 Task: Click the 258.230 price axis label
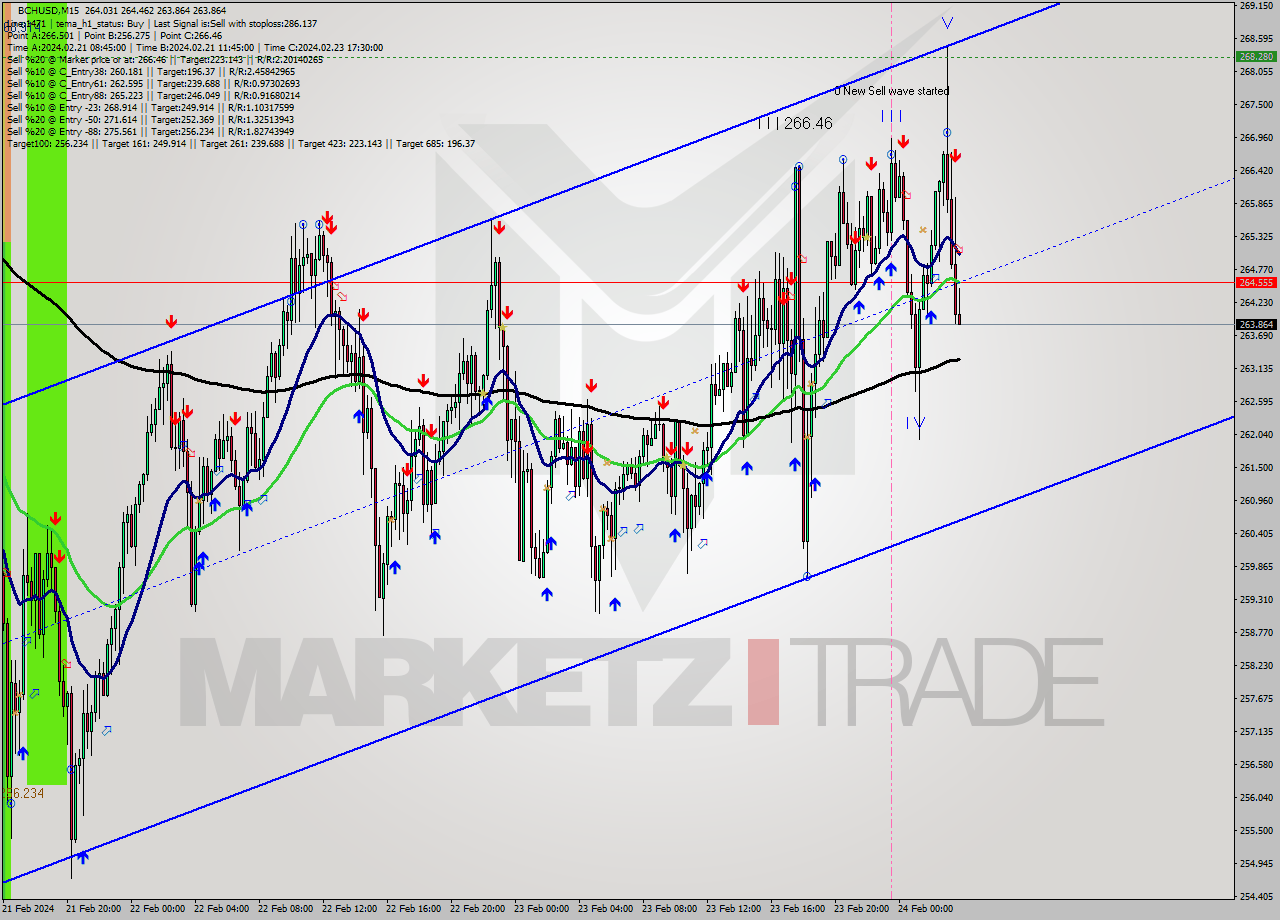pos(1256,666)
